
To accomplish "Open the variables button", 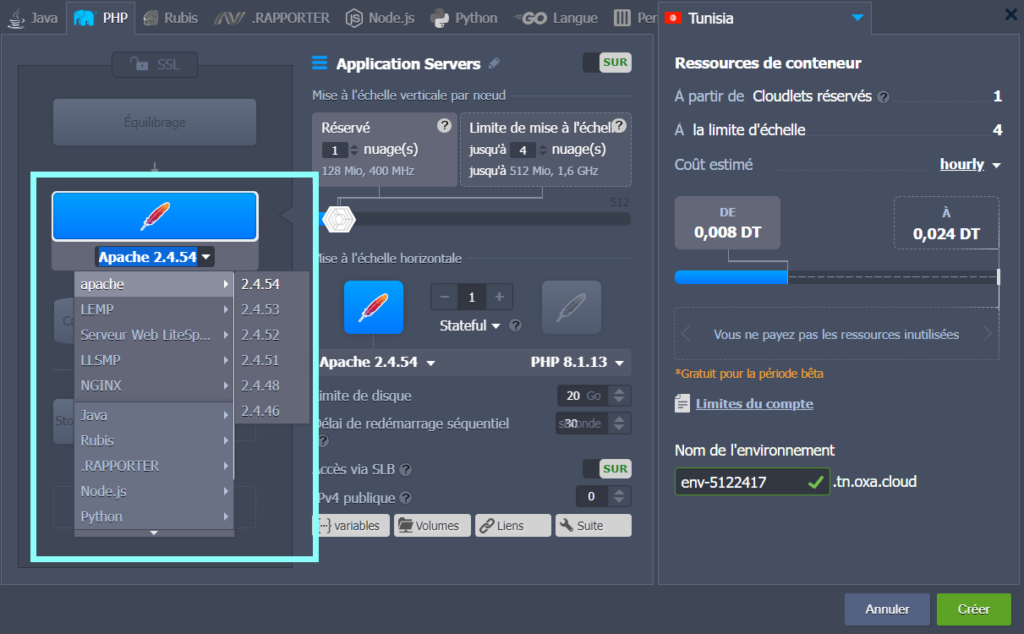I will [351, 526].
